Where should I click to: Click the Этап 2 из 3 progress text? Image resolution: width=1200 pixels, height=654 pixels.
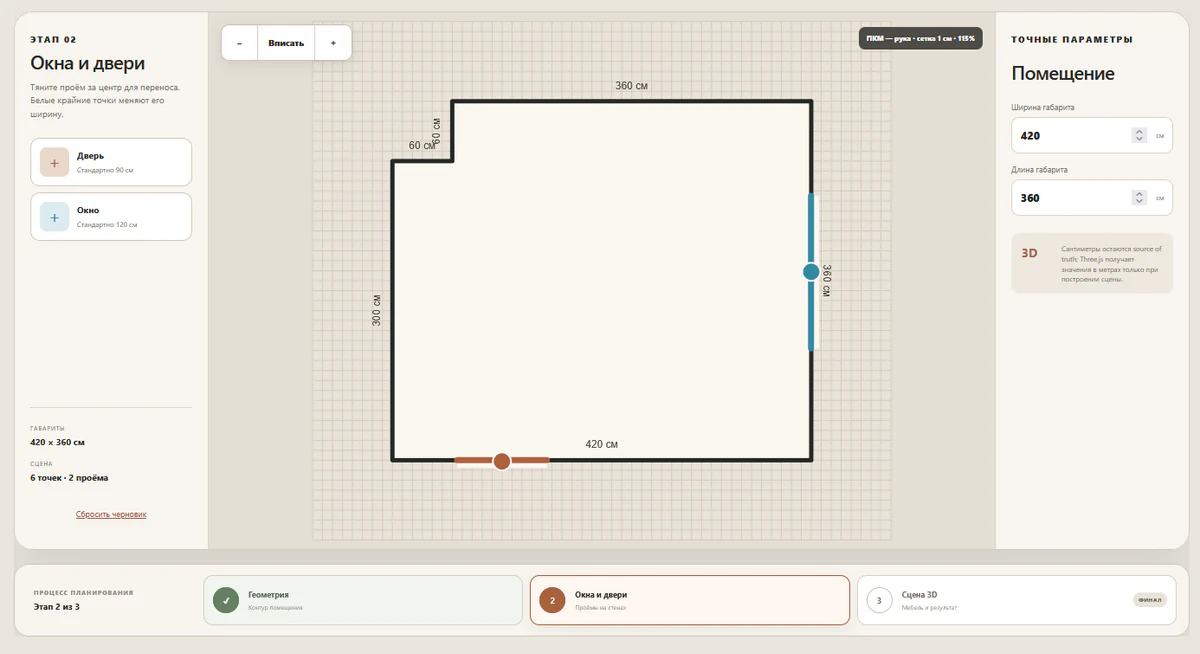pyautogui.click(x=57, y=606)
